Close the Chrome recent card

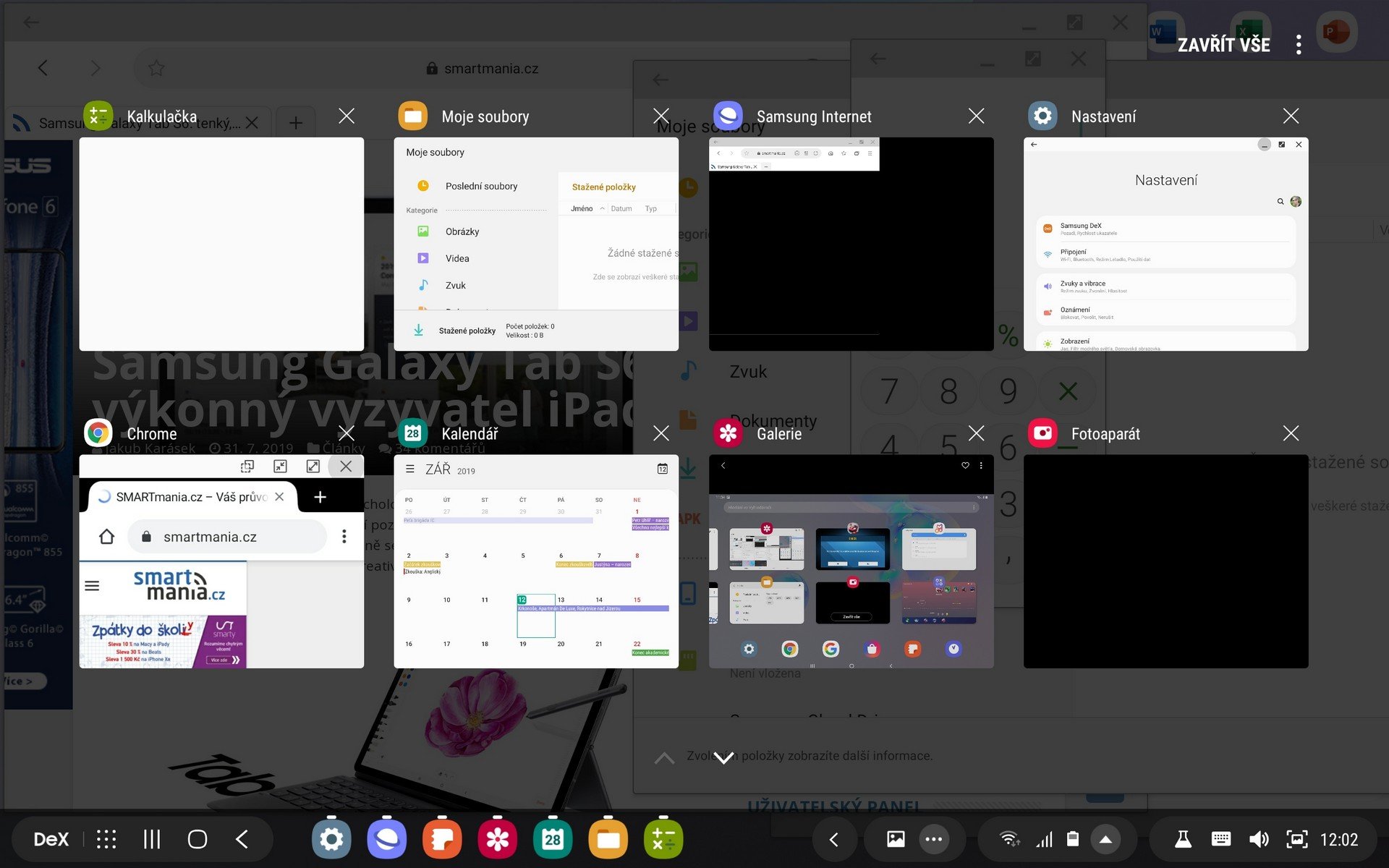coord(347,433)
